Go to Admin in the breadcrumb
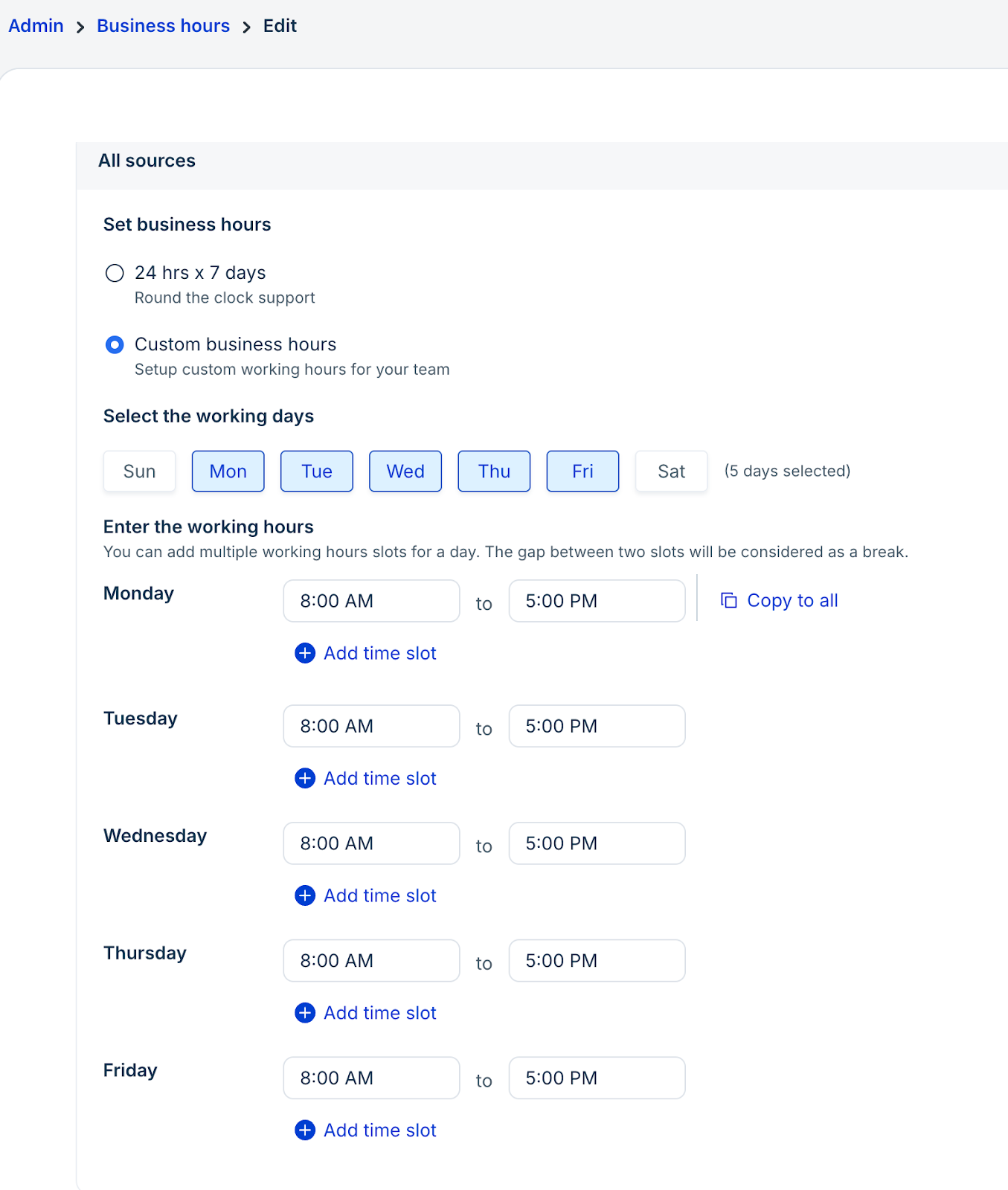The image size is (1008, 1190). pos(36,26)
